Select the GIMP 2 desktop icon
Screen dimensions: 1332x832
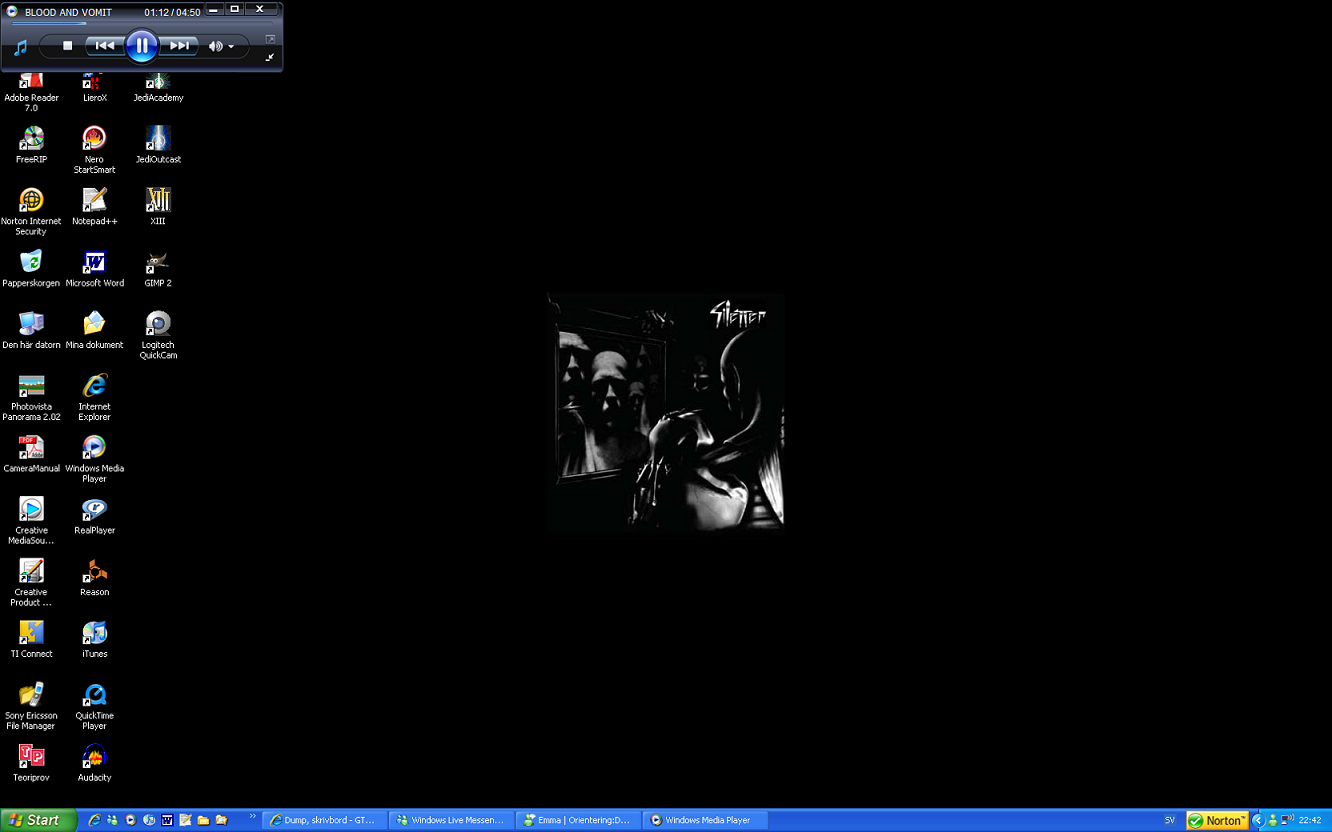(158, 269)
